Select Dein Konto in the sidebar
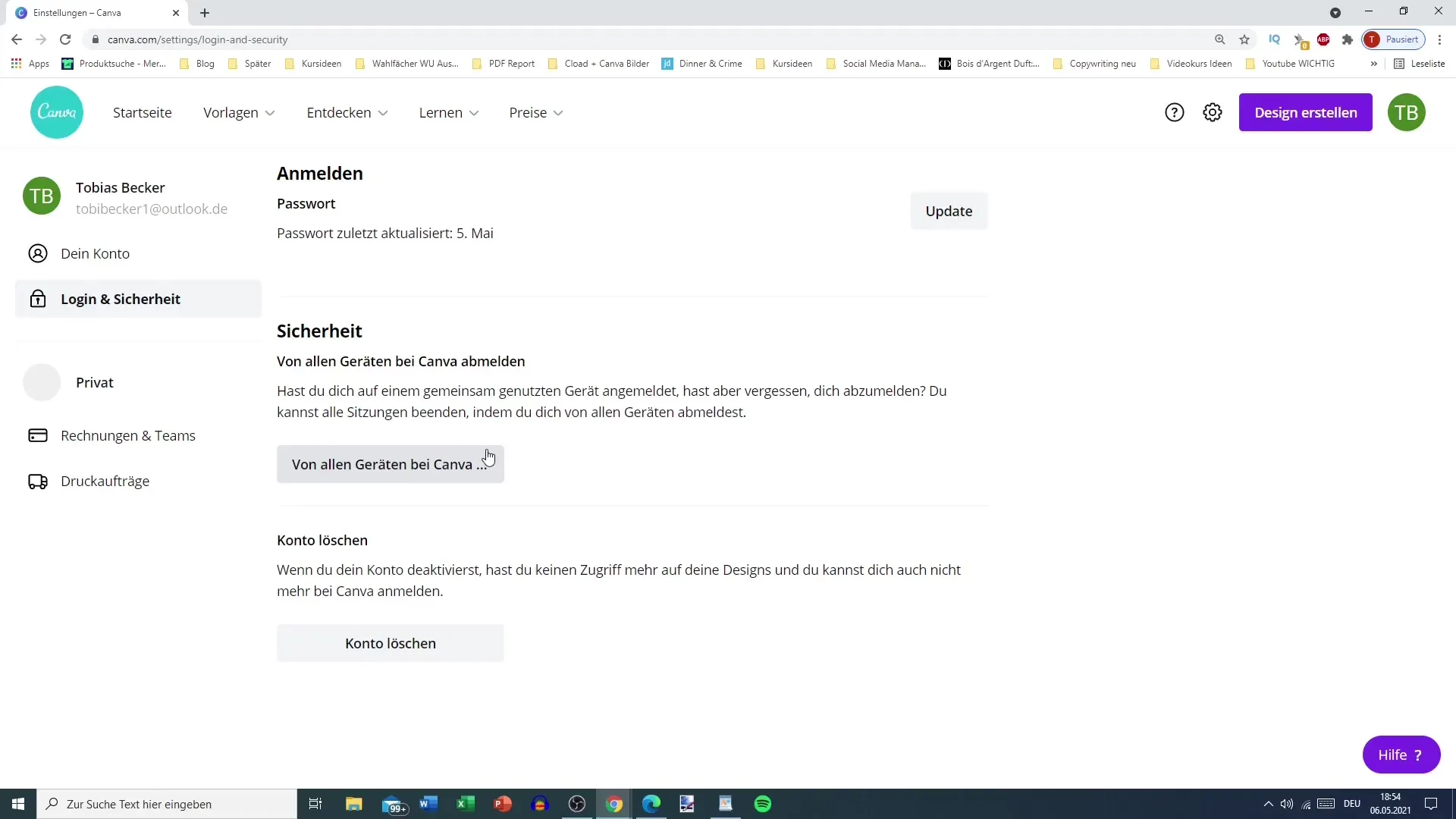Viewport: 1456px width, 819px height. coord(138,253)
